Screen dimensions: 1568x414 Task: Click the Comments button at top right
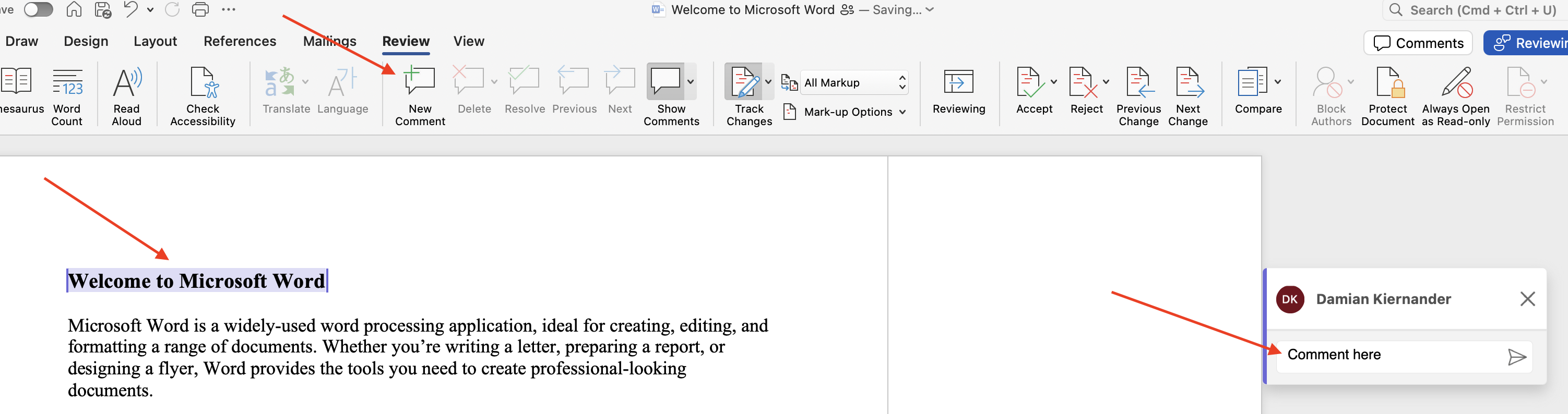point(1418,43)
